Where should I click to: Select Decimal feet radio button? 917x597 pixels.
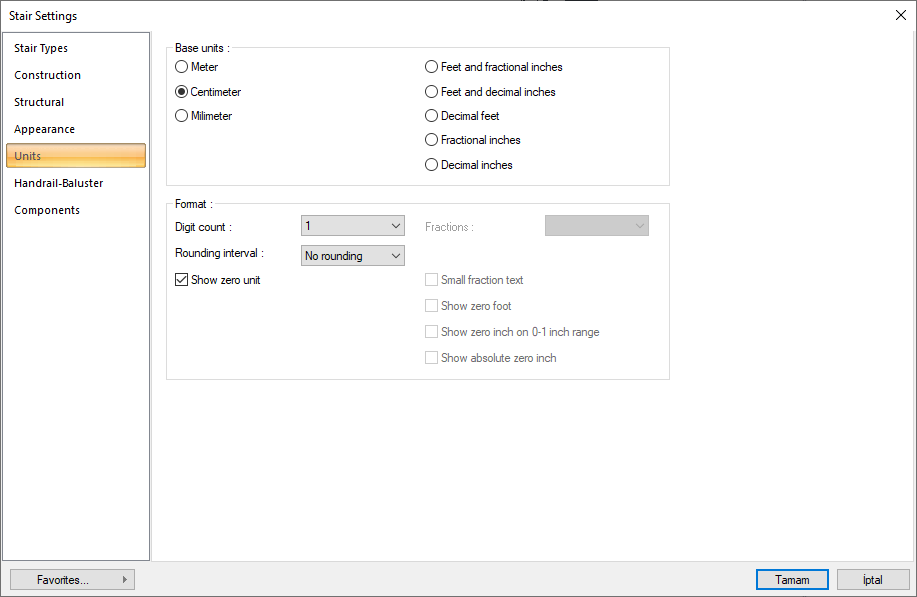coord(432,116)
